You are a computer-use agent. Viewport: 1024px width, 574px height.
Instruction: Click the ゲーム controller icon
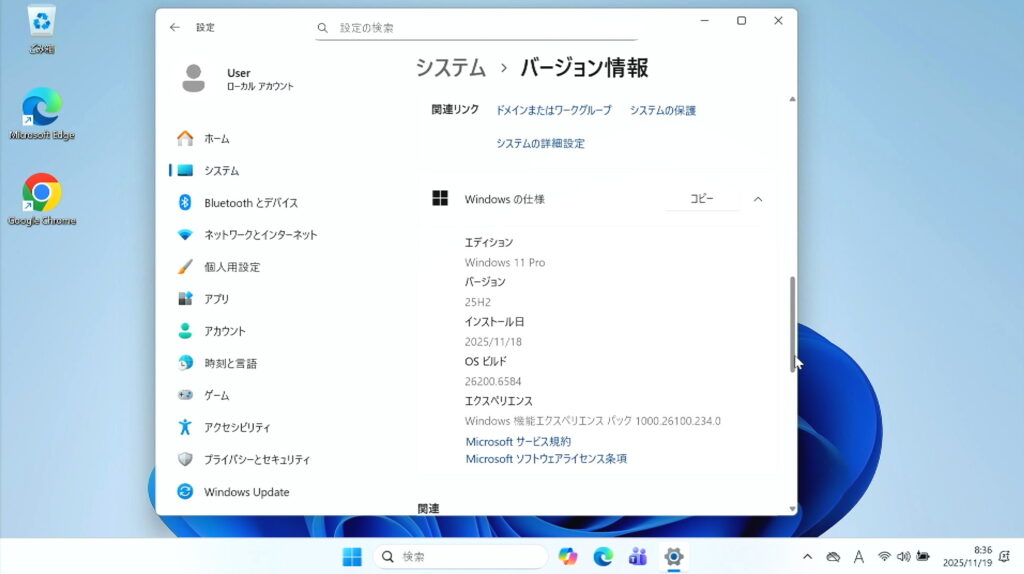pos(185,395)
